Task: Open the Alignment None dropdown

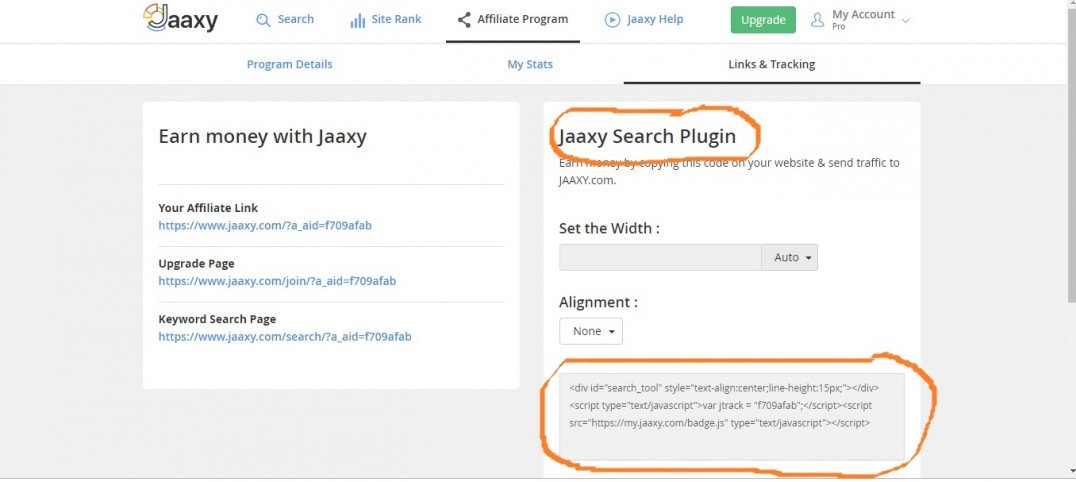Action: [x=591, y=331]
